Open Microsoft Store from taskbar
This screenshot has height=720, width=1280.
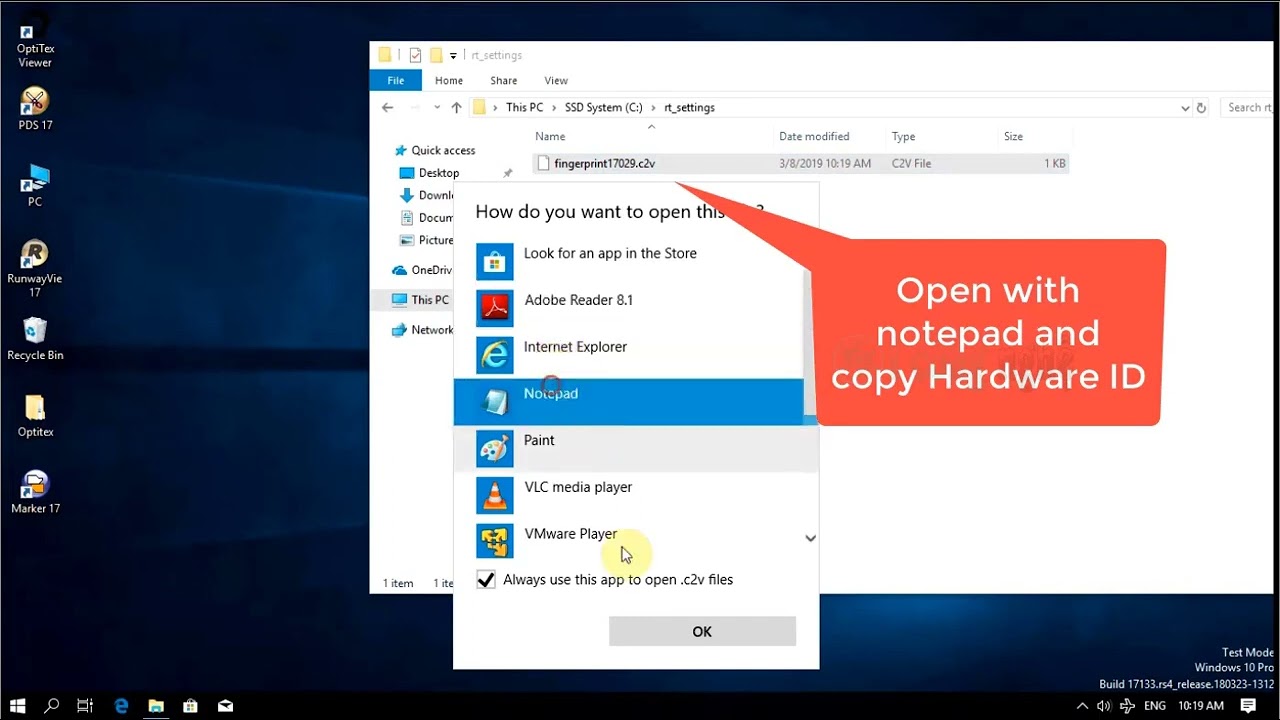click(x=190, y=706)
